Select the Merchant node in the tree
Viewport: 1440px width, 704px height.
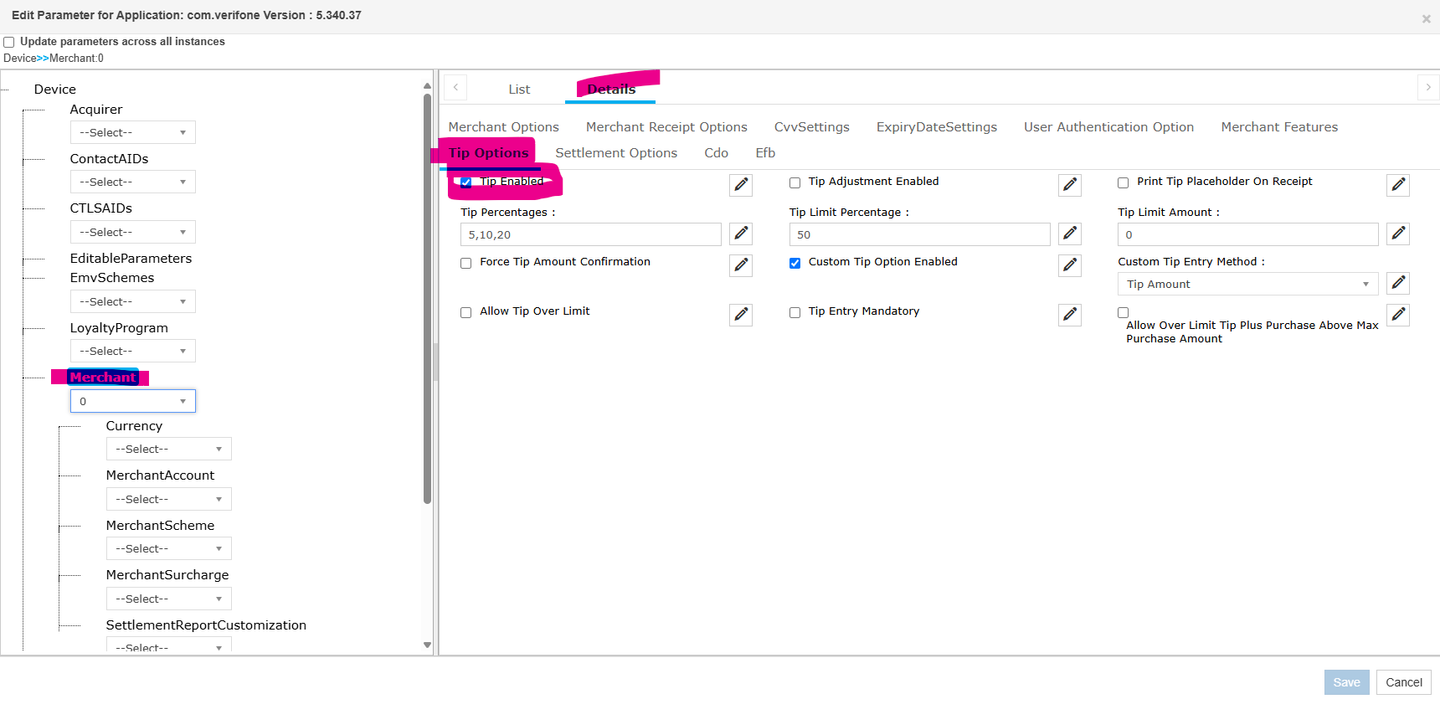click(103, 377)
